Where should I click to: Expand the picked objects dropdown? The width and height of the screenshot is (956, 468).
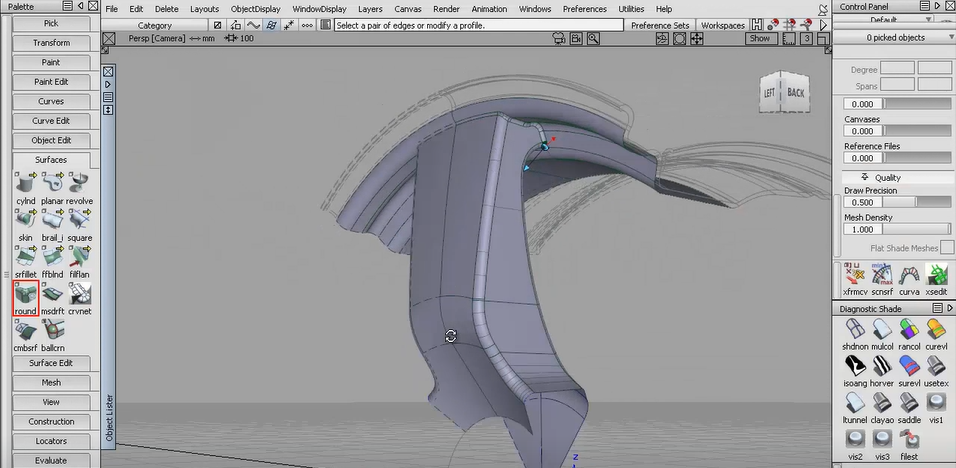click(x=894, y=38)
